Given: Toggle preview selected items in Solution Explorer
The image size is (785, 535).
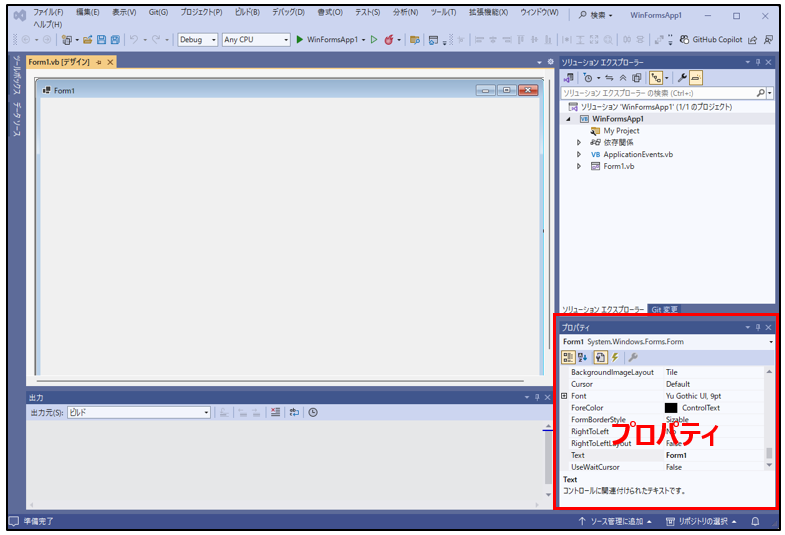Looking at the screenshot, I should pos(696,77).
